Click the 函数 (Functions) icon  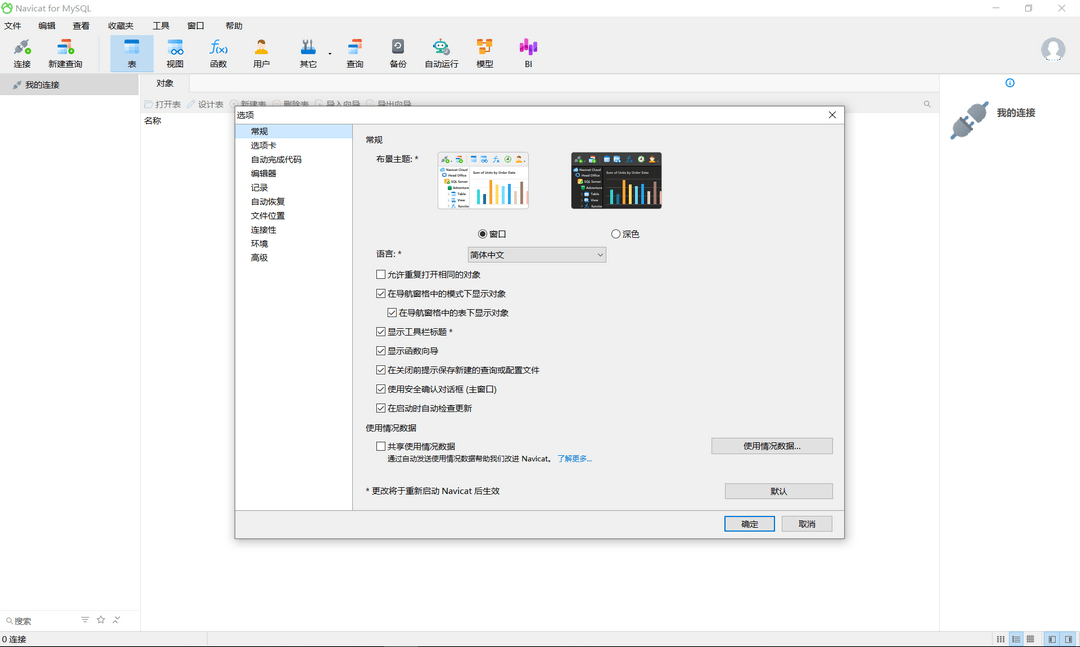[x=216, y=52]
